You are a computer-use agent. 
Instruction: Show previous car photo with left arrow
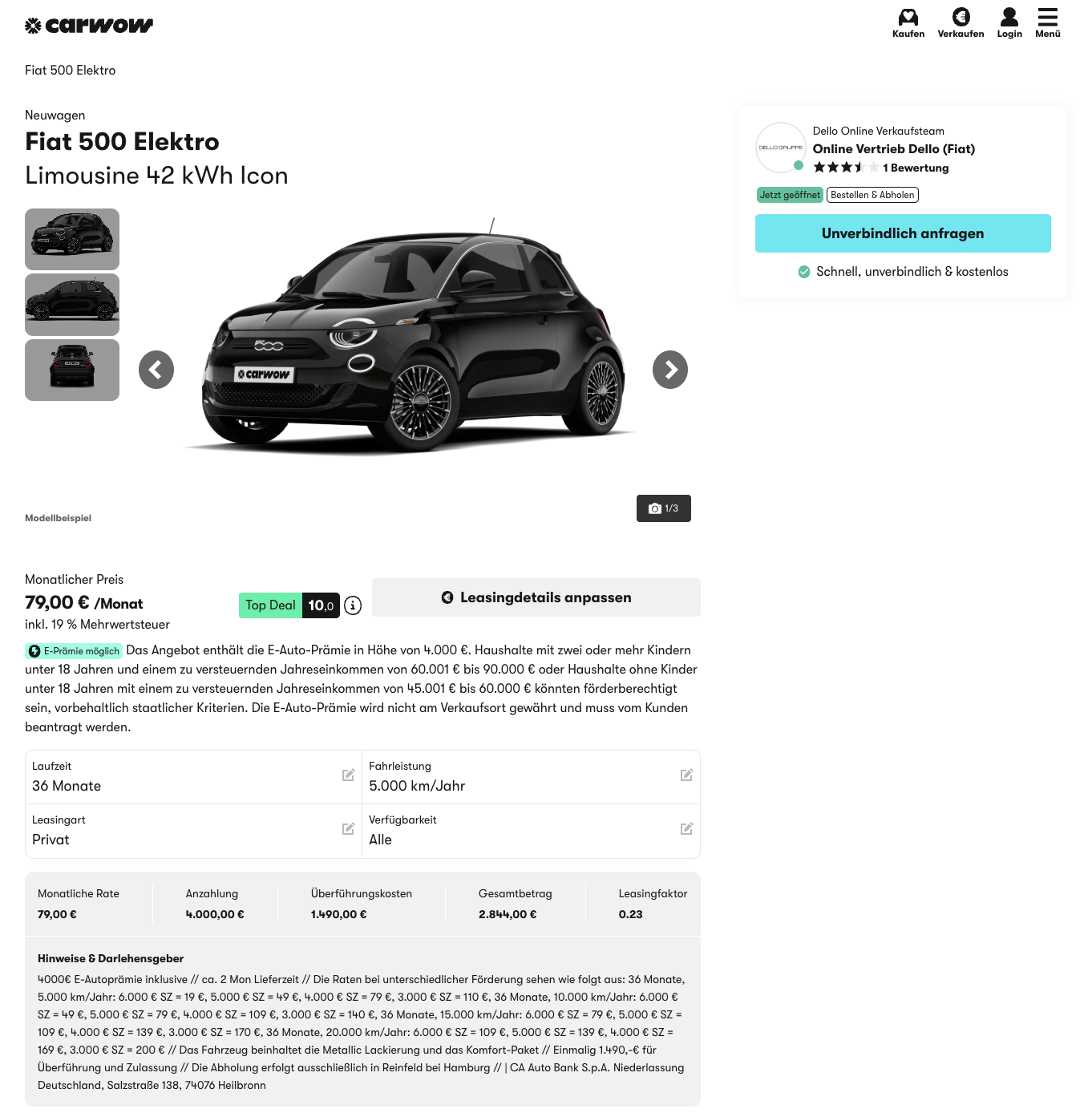pos(156,370)
